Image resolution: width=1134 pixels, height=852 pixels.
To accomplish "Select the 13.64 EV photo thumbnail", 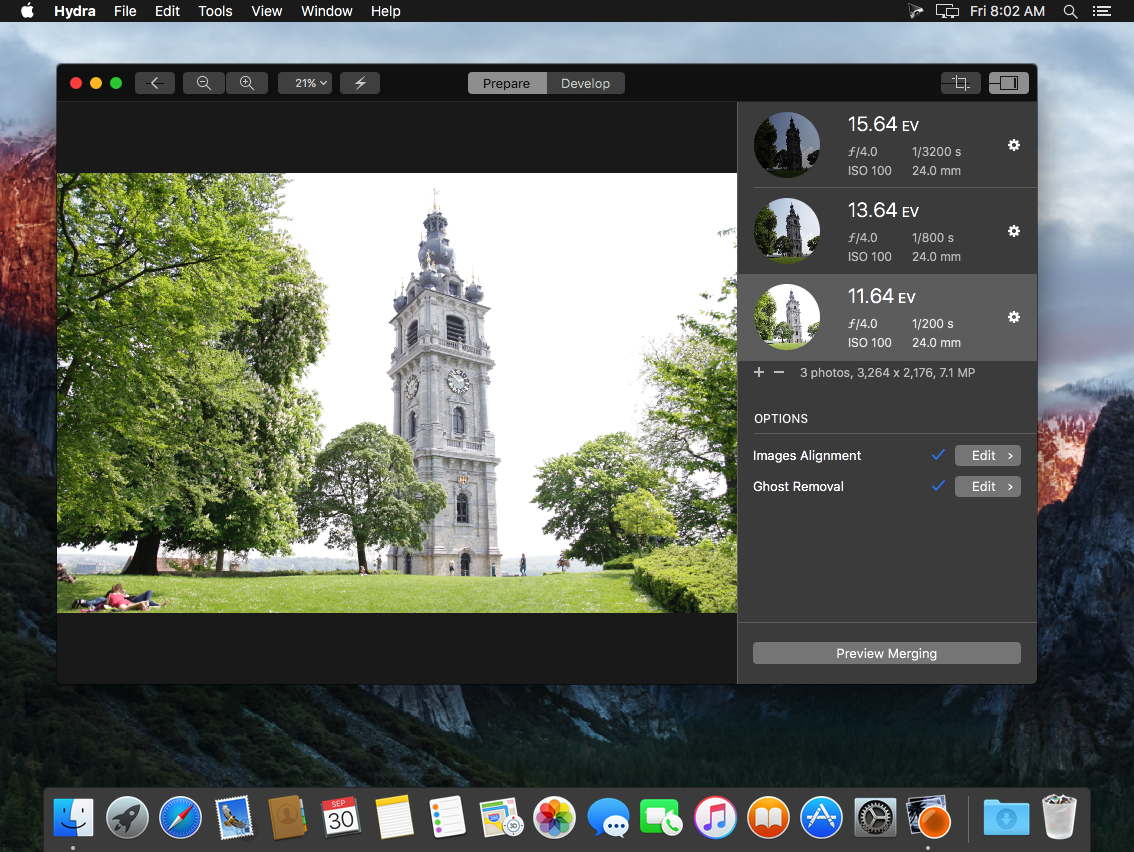I will (787, 231).
